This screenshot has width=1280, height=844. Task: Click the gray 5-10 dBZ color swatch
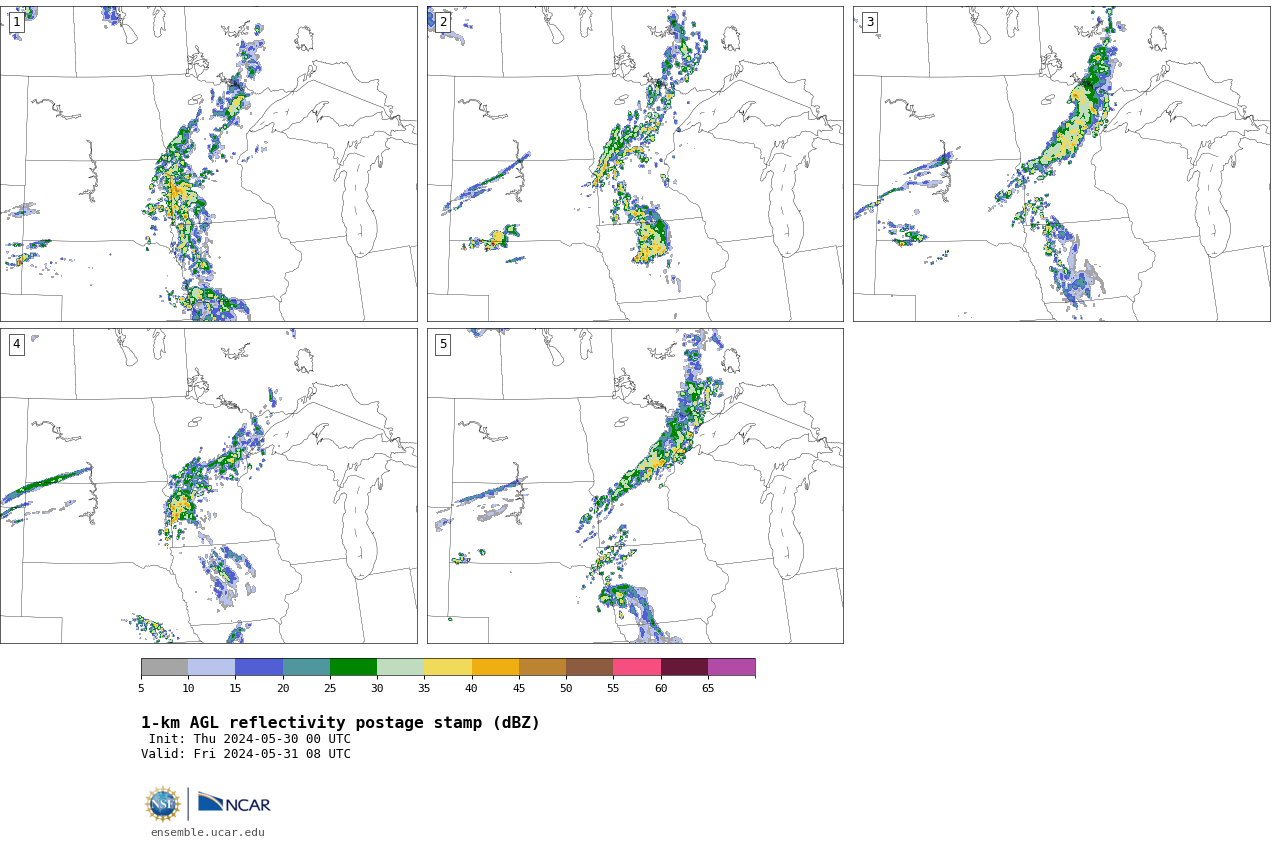point(164,667)
